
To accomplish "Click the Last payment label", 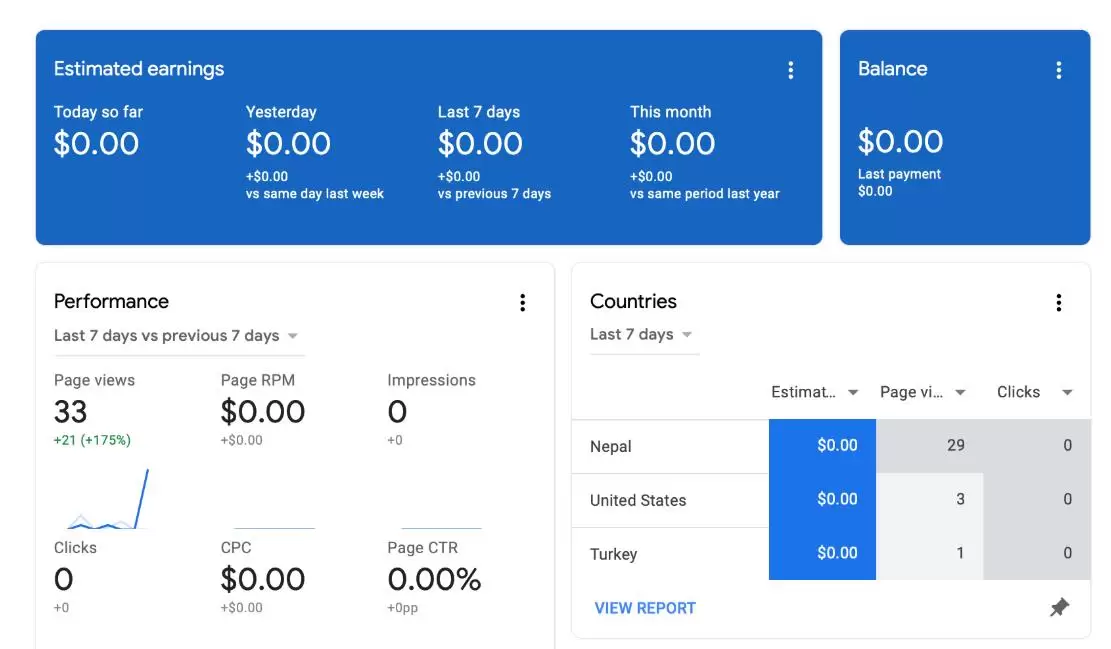I will [x=899, y=174].
